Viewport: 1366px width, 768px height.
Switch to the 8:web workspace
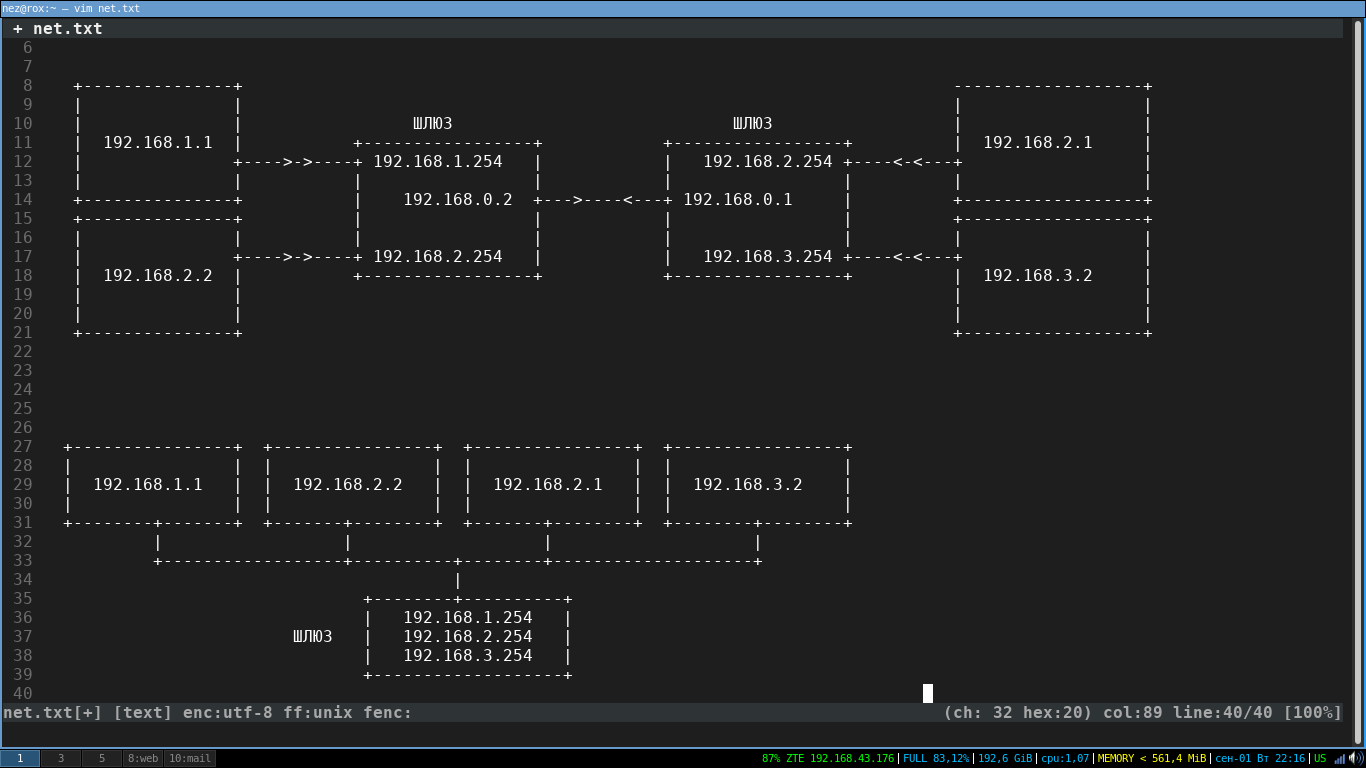pyautogui.click(x=142, y=758)
